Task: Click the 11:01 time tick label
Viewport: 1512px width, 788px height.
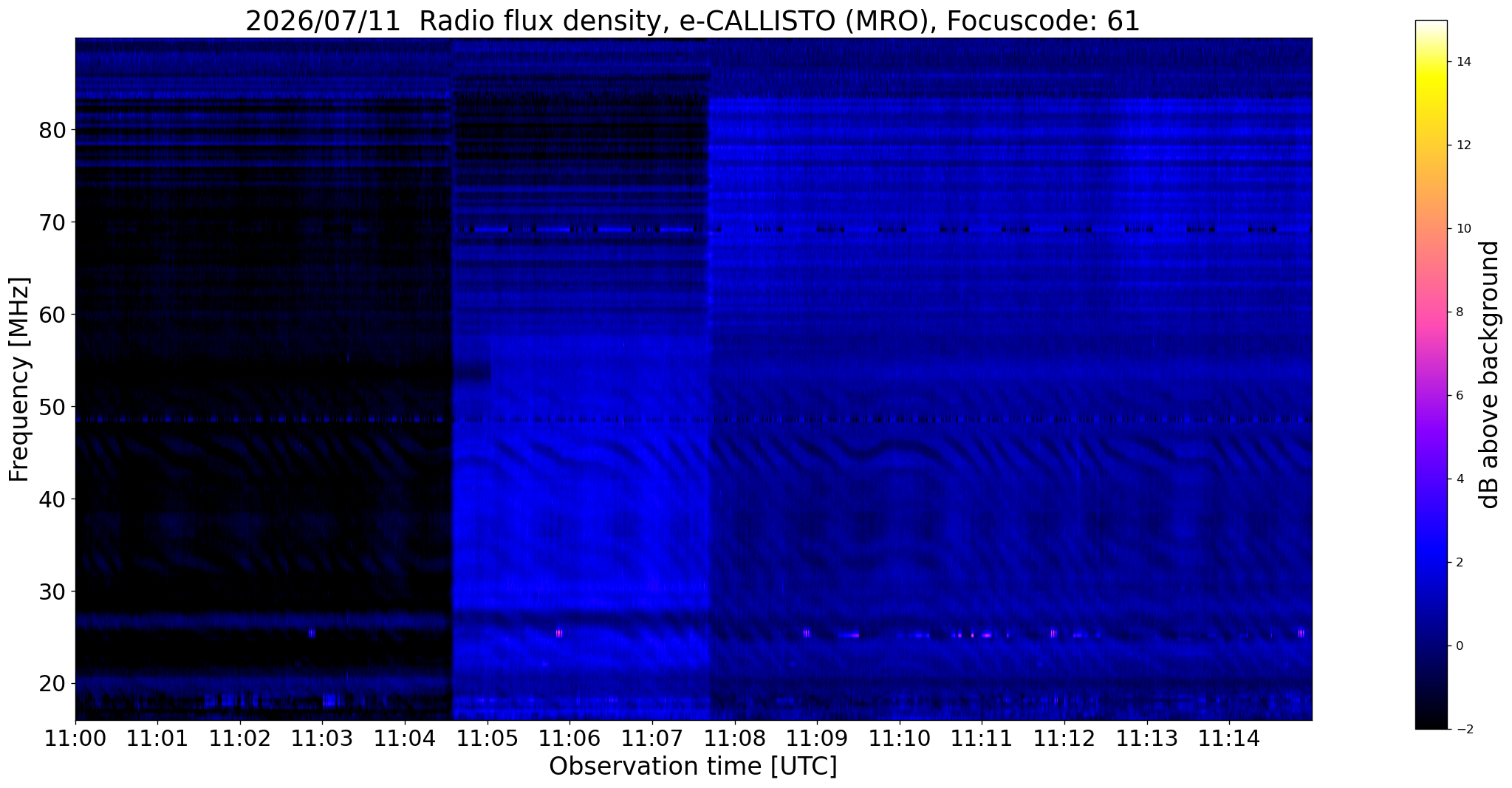Action: pos(157,739)
